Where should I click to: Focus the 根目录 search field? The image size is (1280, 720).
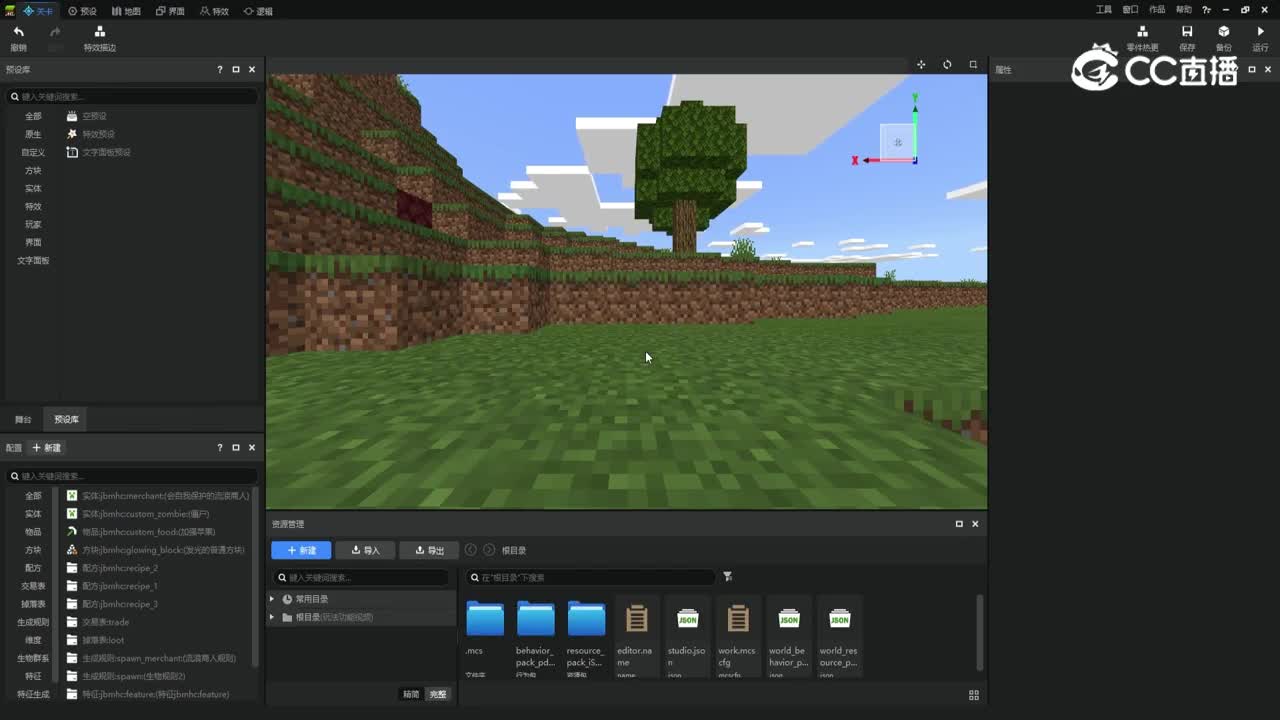pyautogui.click(x=590, y=577)
